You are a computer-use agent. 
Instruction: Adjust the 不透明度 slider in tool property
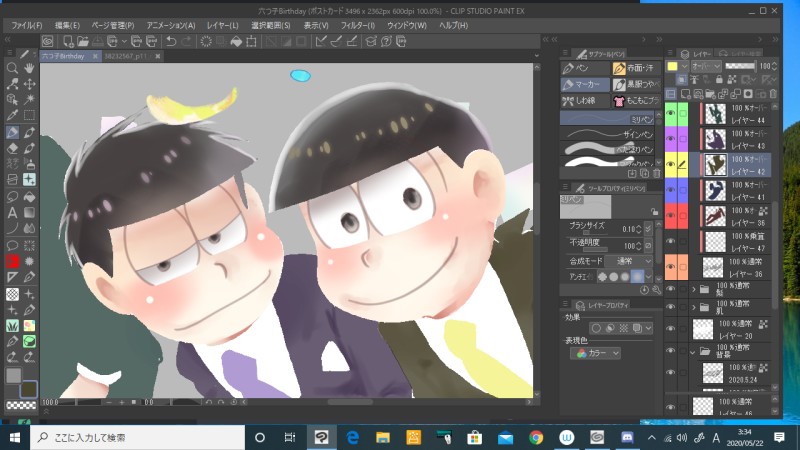pos(594,249)
